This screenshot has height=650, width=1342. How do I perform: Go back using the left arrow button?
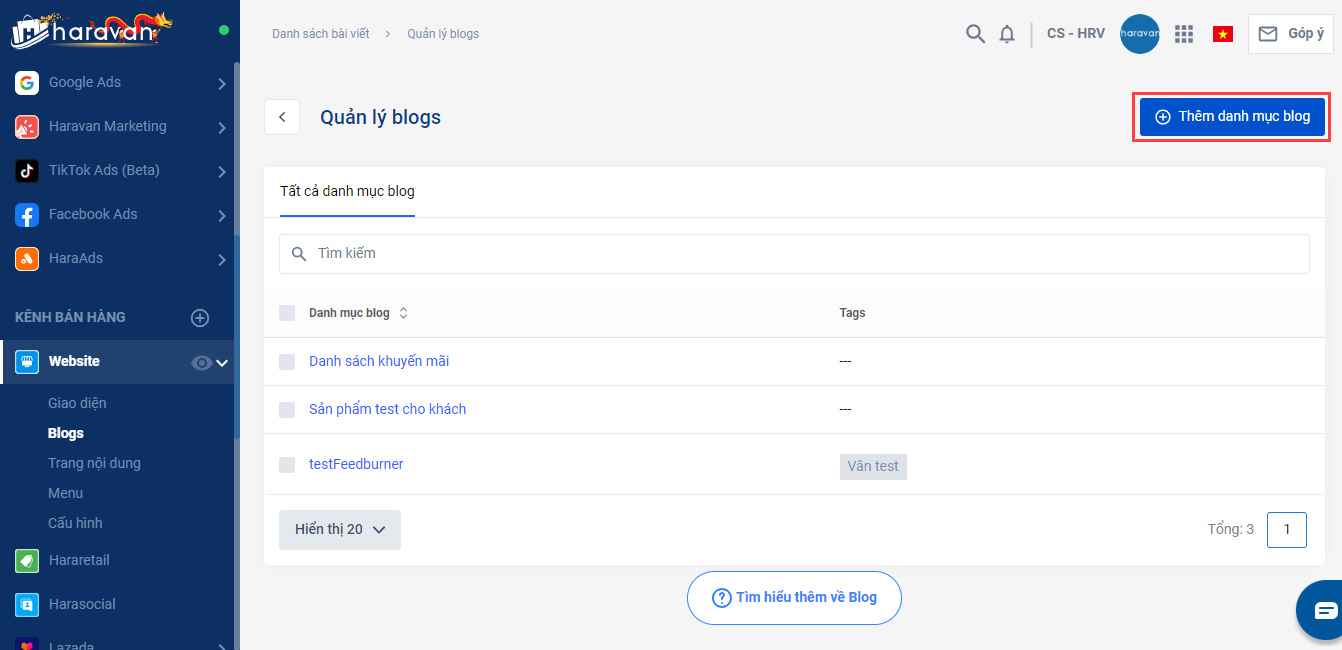pos(282,117)
